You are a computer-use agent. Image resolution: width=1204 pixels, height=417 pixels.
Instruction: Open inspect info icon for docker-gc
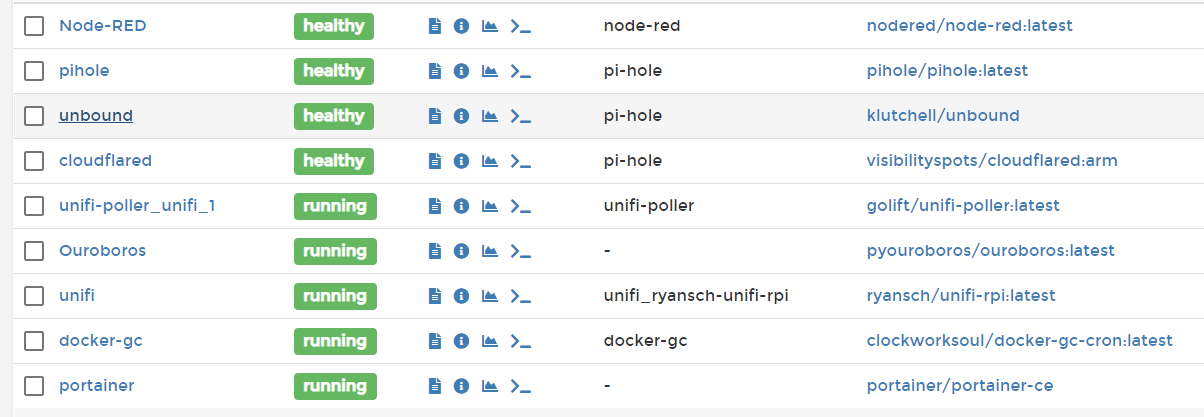tap(461, 341)
